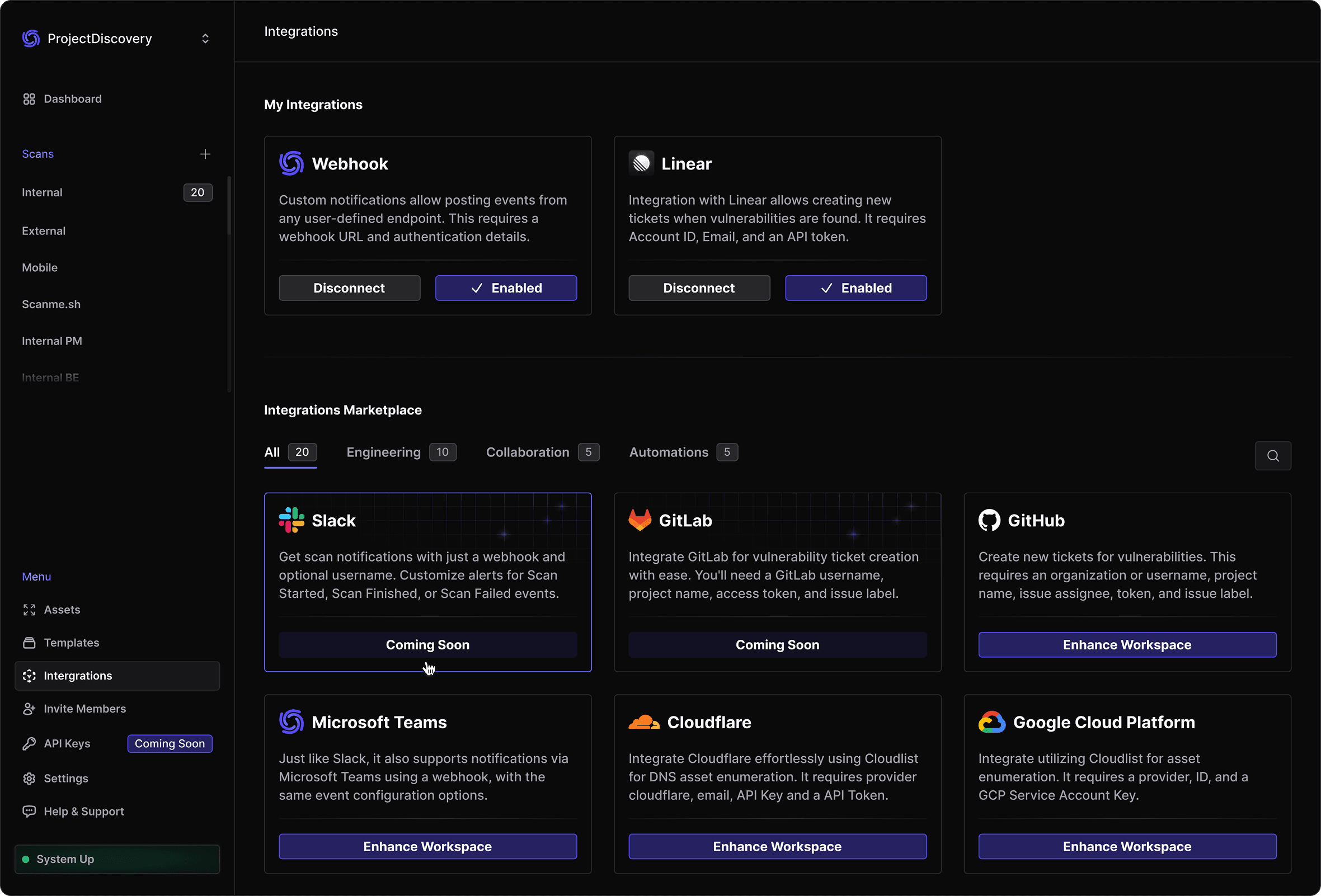1321x896 pixels.
Task: Open the workspace switcher chevrons
Action: [205, 38]
